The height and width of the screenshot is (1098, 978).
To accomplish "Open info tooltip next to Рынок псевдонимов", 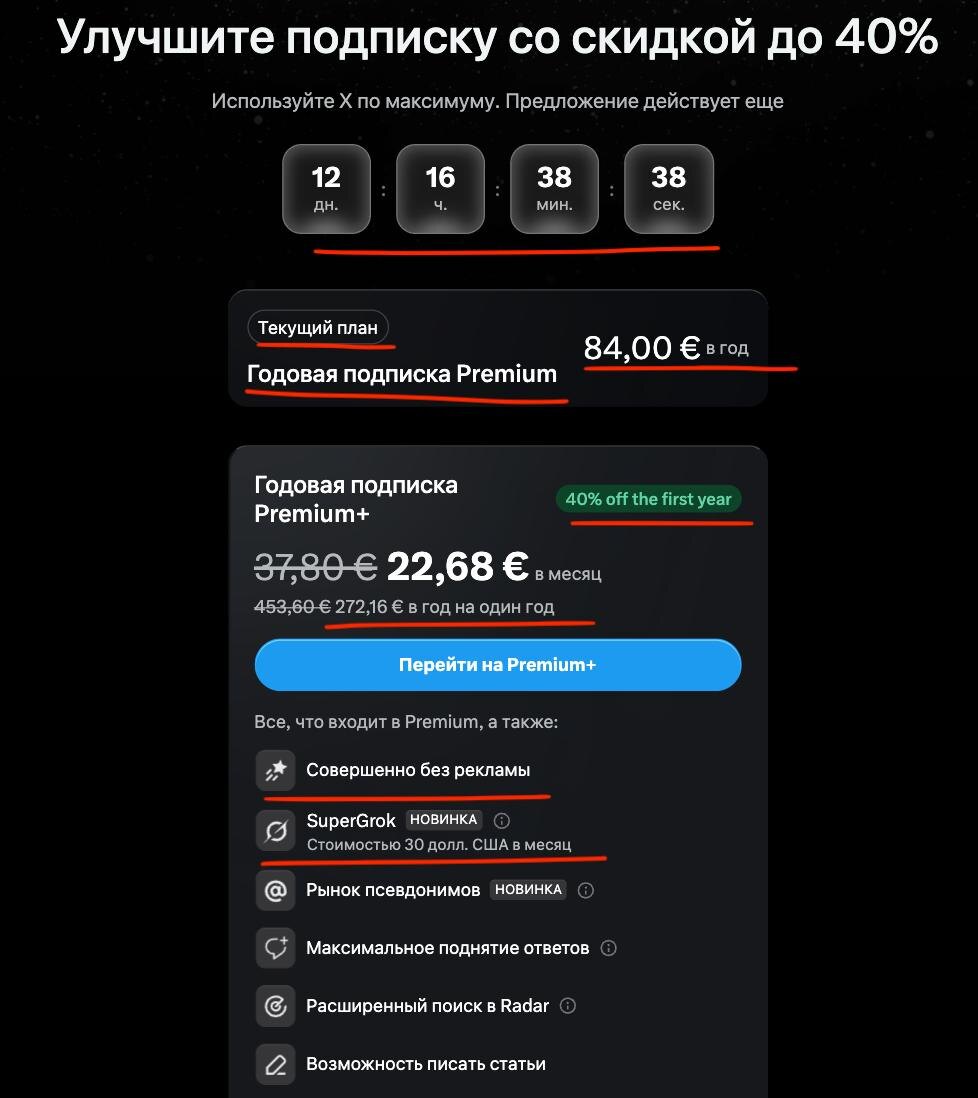I will (586, 890).
